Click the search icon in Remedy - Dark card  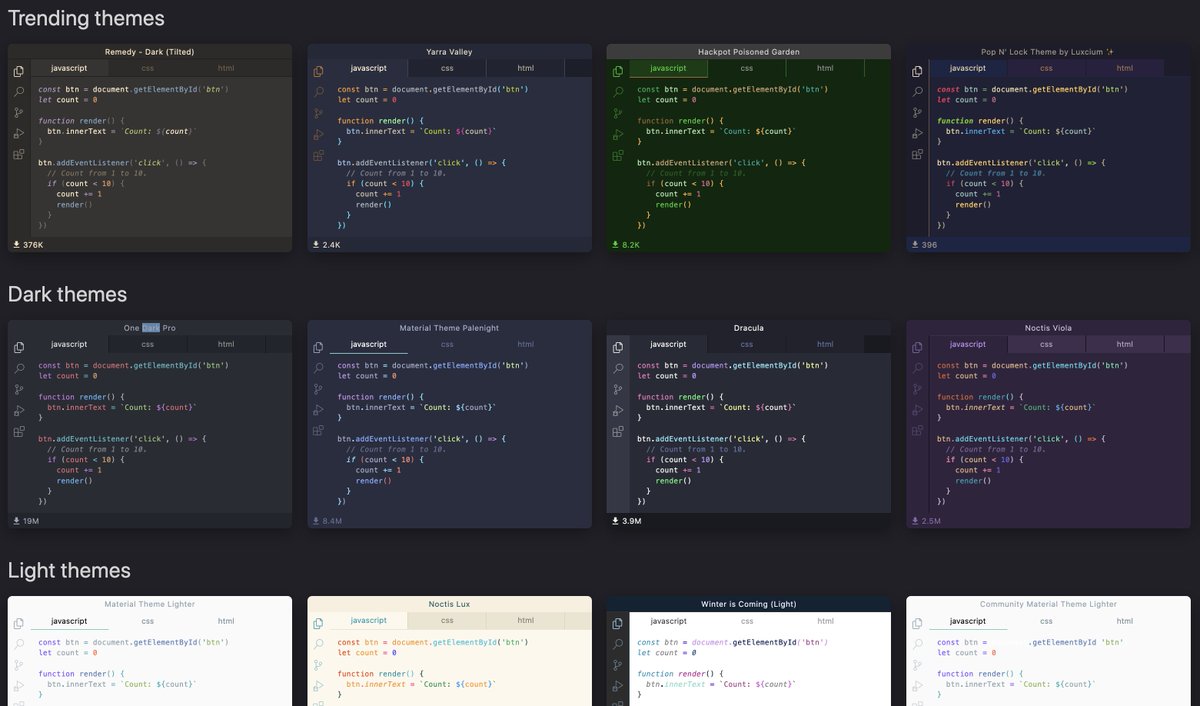click(x=19, y=92)
